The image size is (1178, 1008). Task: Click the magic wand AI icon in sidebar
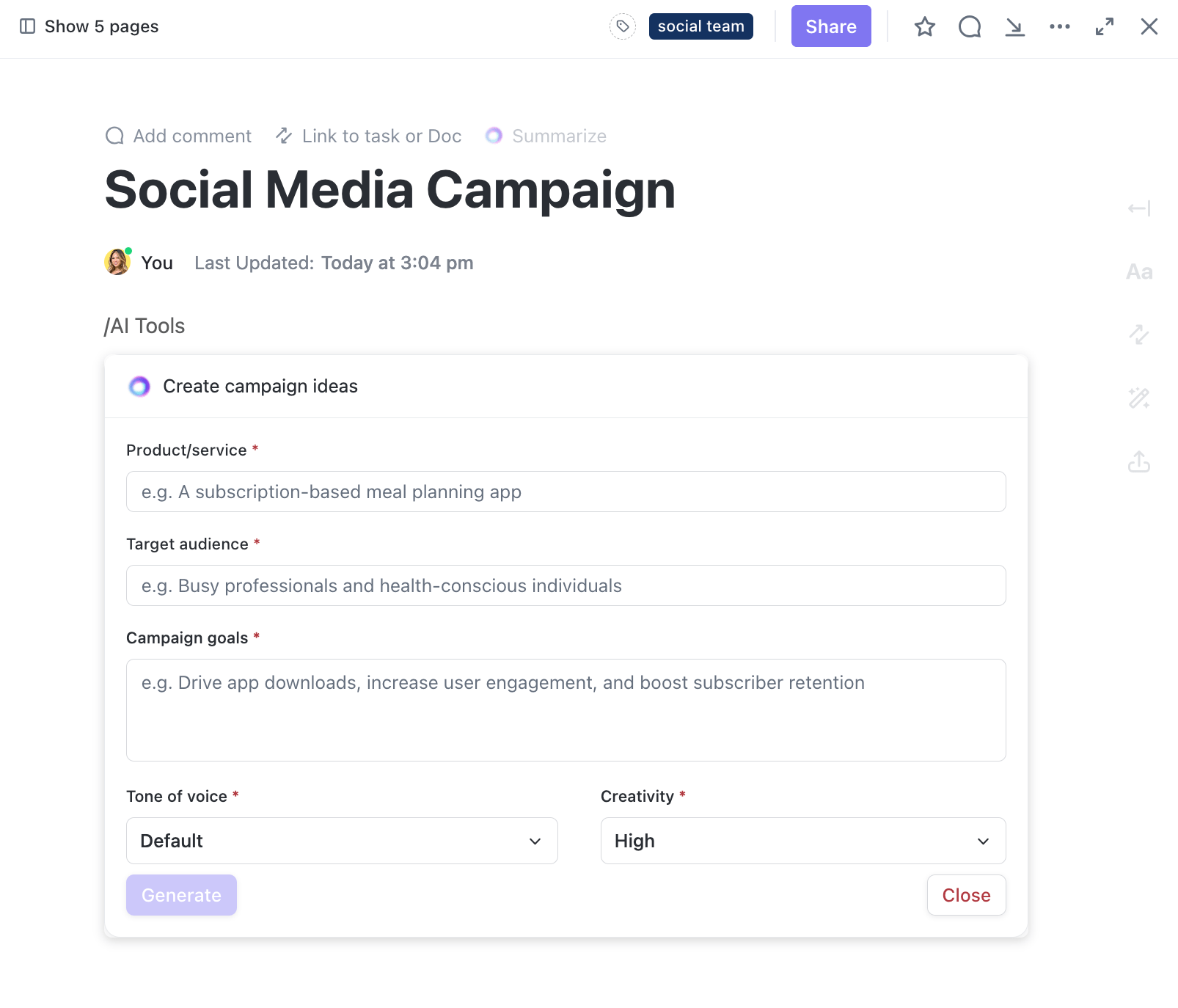click(x=1139, y=398)
